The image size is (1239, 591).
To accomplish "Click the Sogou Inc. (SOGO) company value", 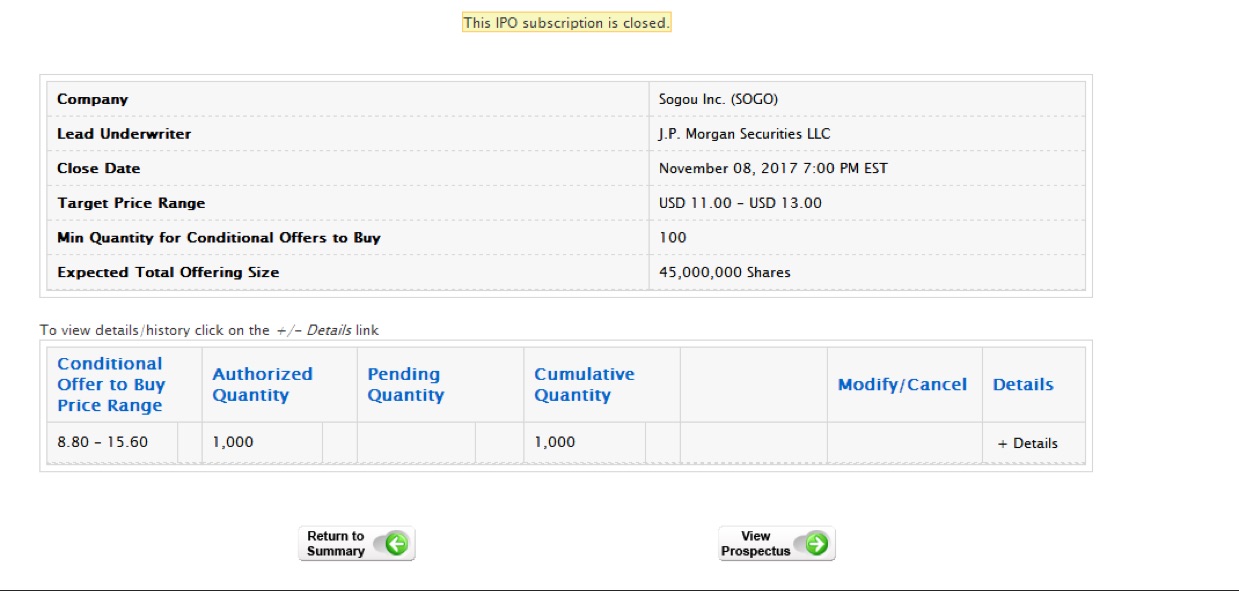I will (x=718, y=99).
